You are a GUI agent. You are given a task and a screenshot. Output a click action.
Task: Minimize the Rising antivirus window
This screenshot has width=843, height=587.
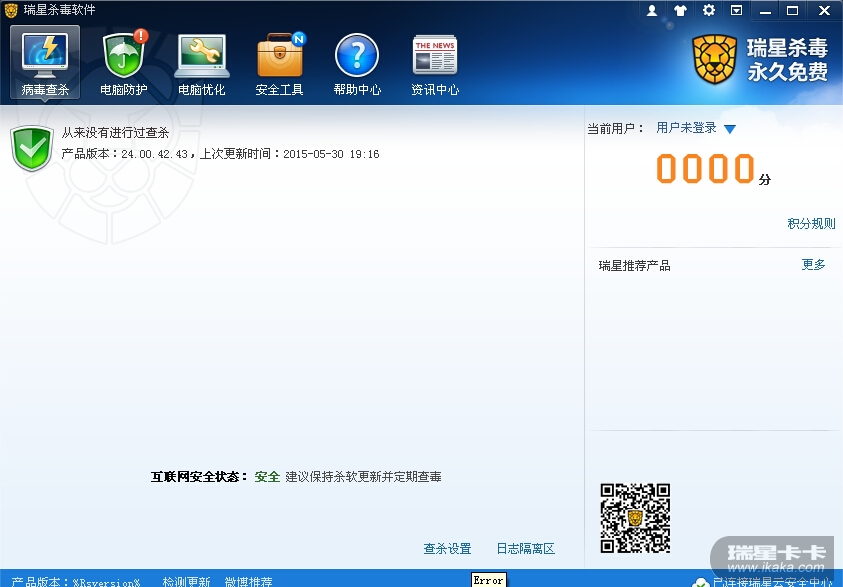pyautogui.click(x=765, y=10)
